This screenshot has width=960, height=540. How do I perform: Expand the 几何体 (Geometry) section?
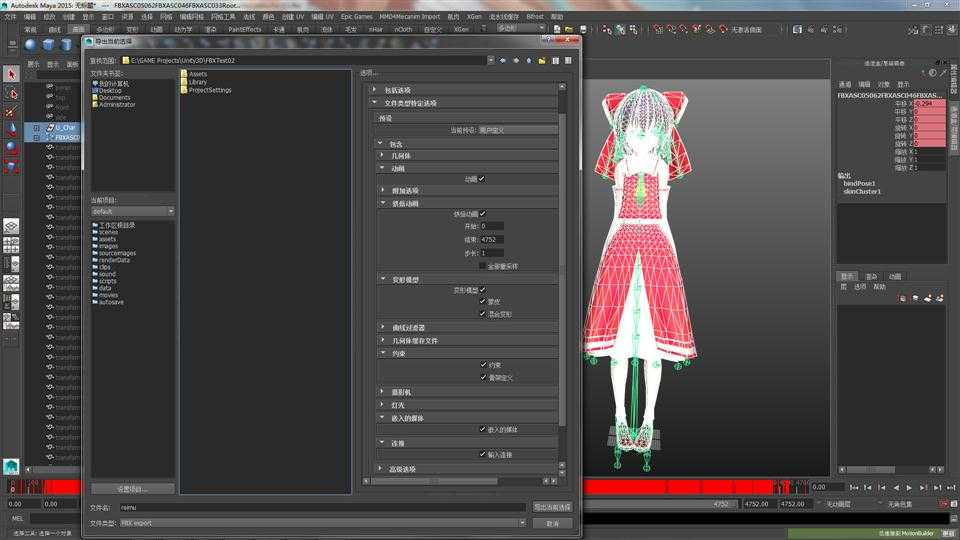pos(467,156)
